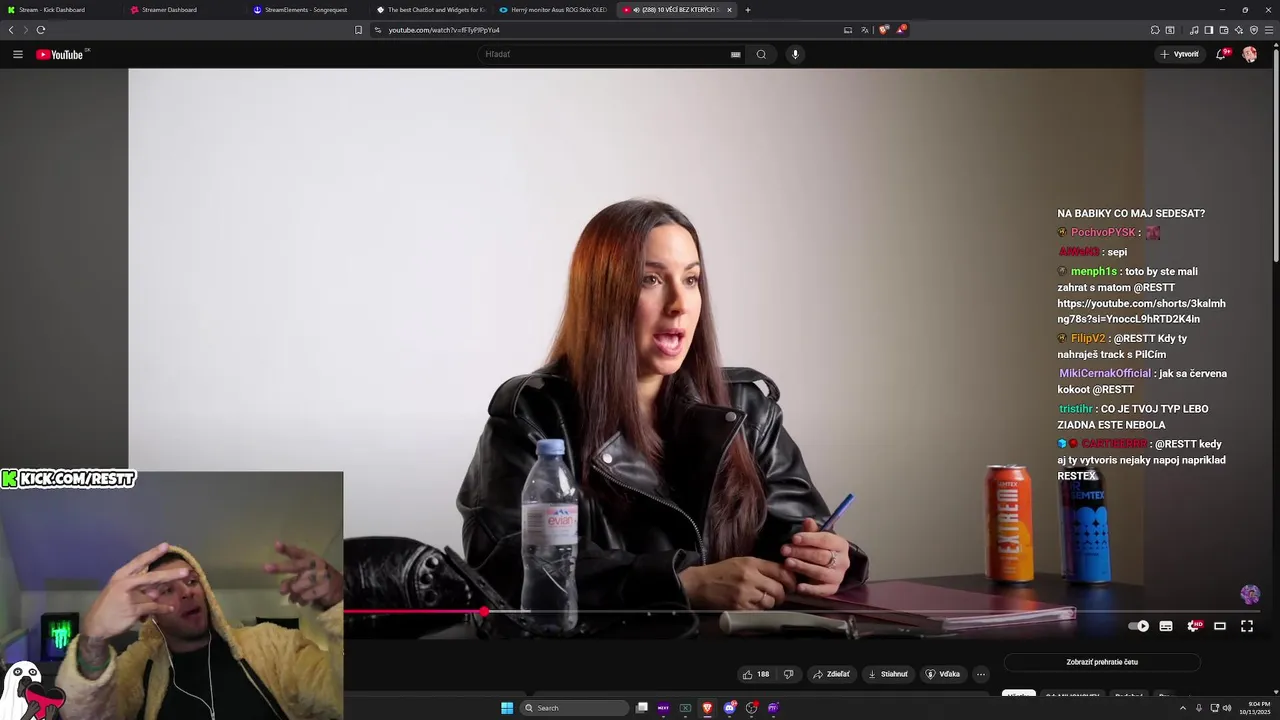Switch to theater mode in the player
Viewport: 1280px width, 720px height.
point(1220,626)
